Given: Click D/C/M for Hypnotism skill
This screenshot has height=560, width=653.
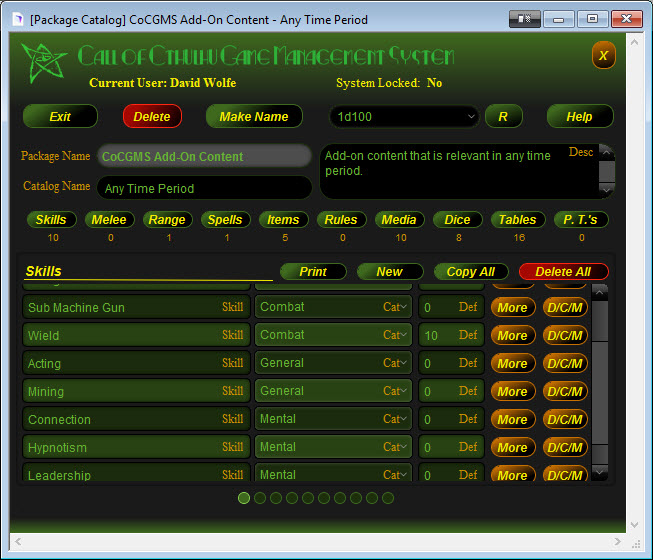Looking at the screenshot, I should [x=565, y=447].
